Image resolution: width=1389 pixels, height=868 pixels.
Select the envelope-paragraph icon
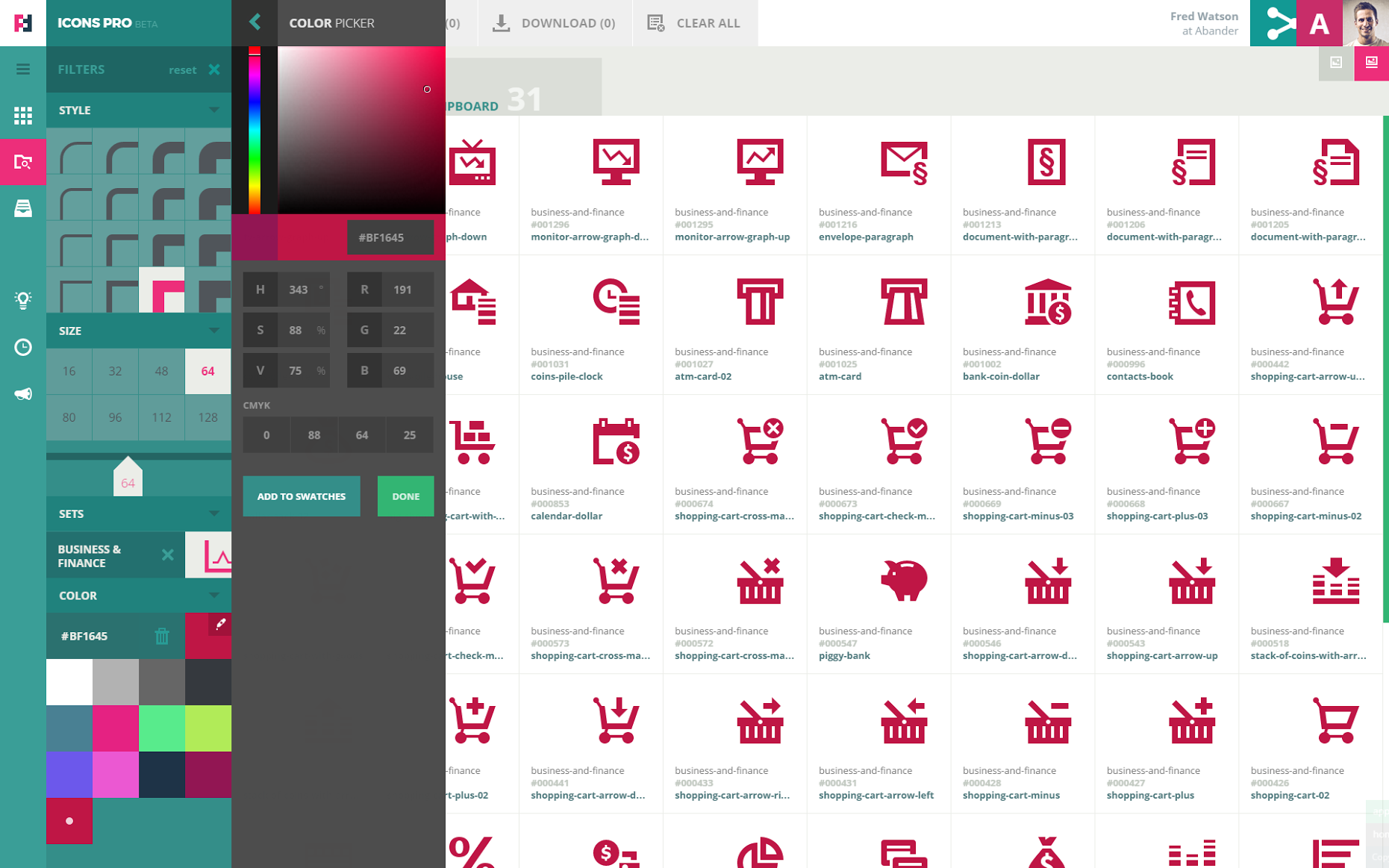point(904,162)
